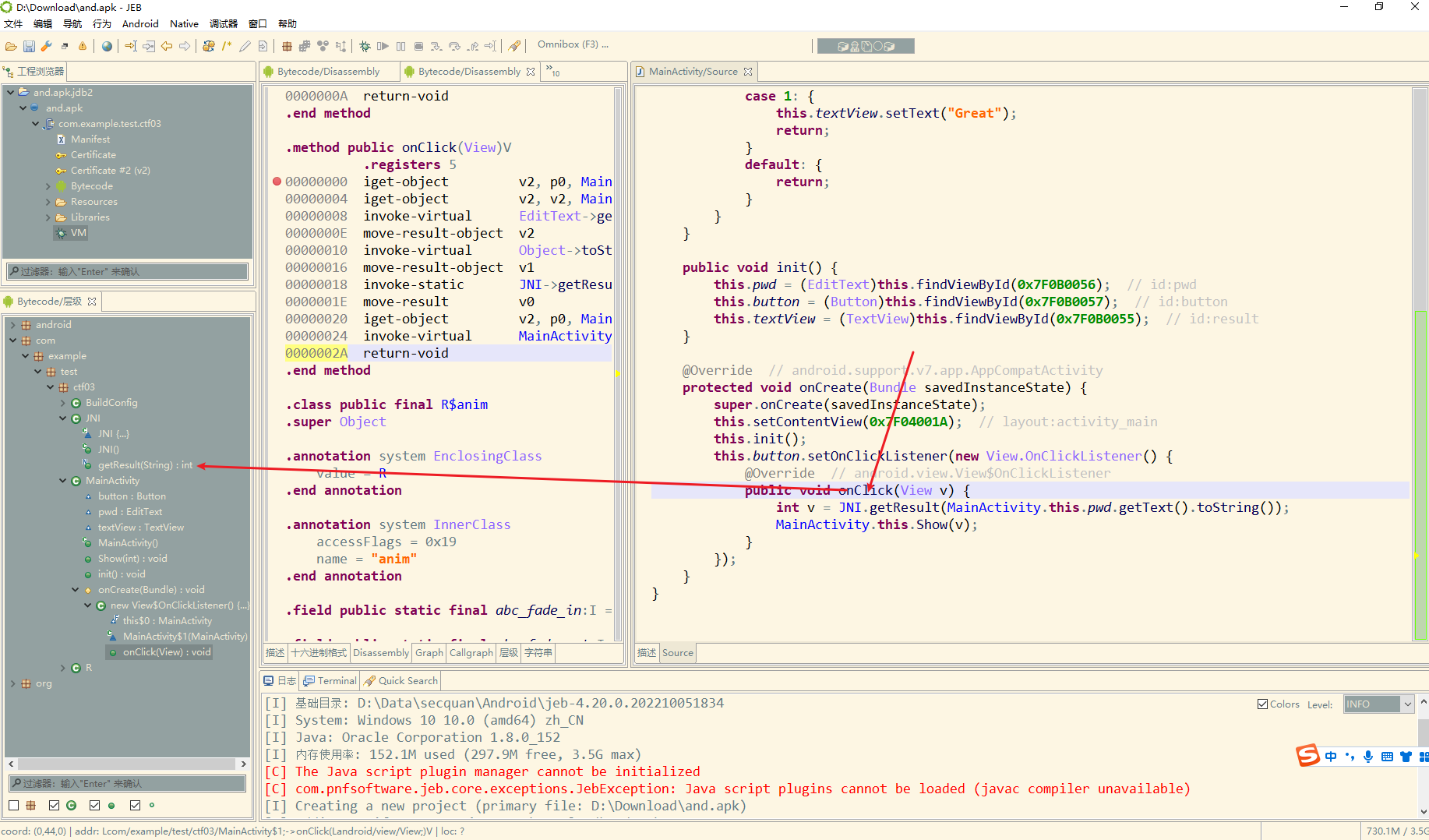The height and width of the screenshot is (840, 1429).
Task: Expand the Bytecode node in the project tree
Action: point(48,186)
